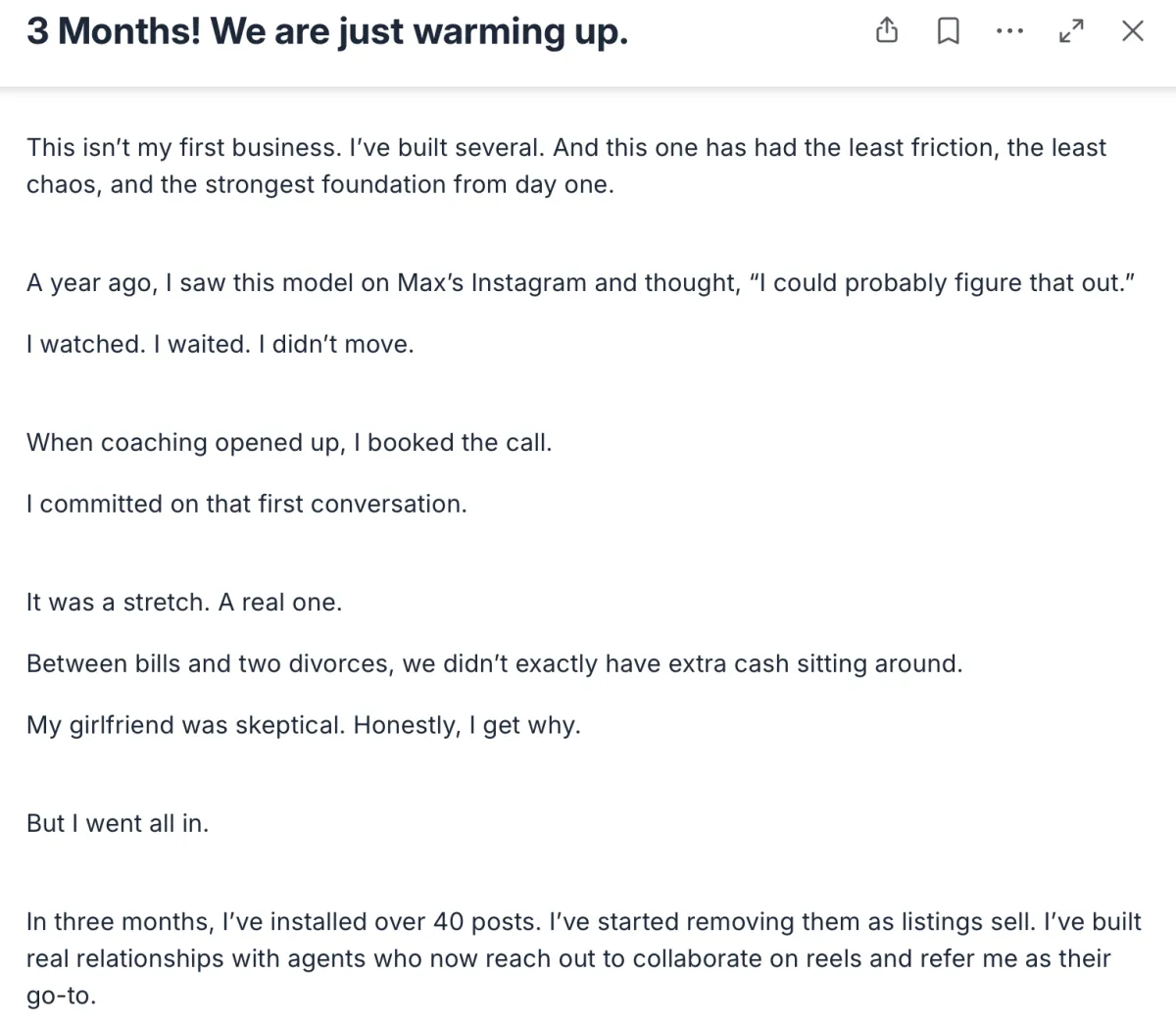Click the share post icon
1176x1023 pixels.
[x=886, y=31]
